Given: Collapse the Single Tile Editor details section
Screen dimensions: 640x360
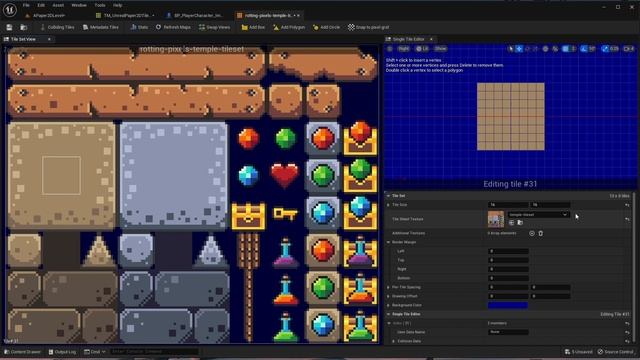Looking at the screenshot, I should coord(388,314).
